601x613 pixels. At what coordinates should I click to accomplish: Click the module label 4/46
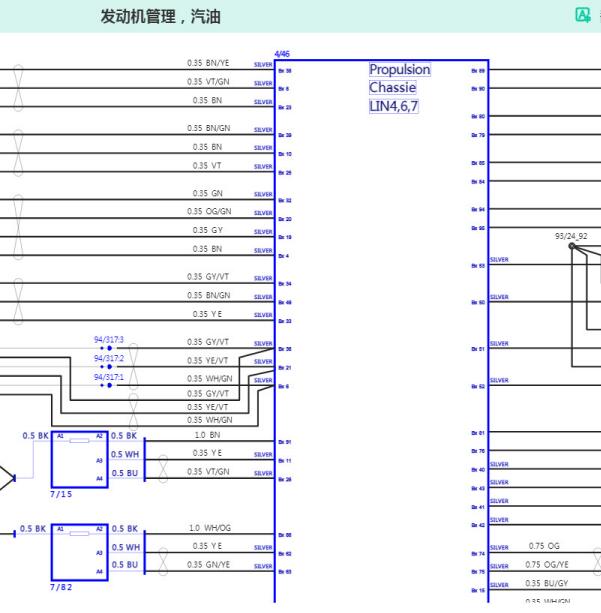(282, 54)
